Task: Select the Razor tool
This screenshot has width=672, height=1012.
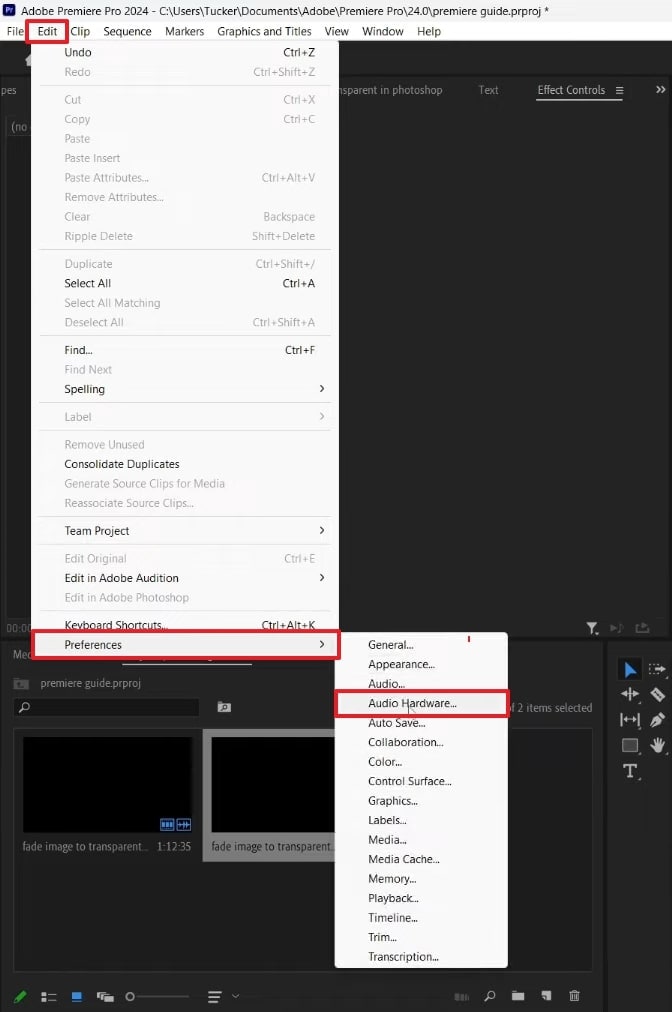Action: pos(658,694)
